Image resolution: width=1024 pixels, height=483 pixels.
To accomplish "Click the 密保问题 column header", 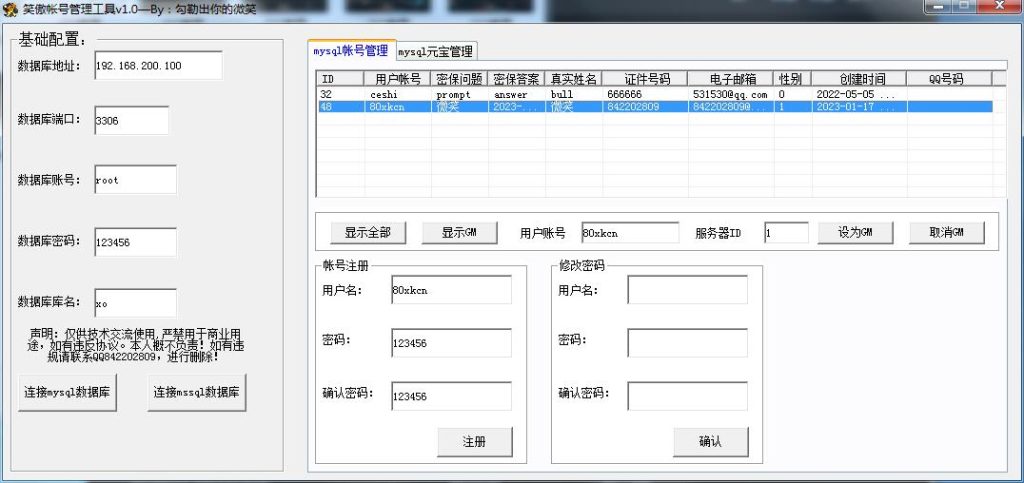I will click(x=460, y=79).
